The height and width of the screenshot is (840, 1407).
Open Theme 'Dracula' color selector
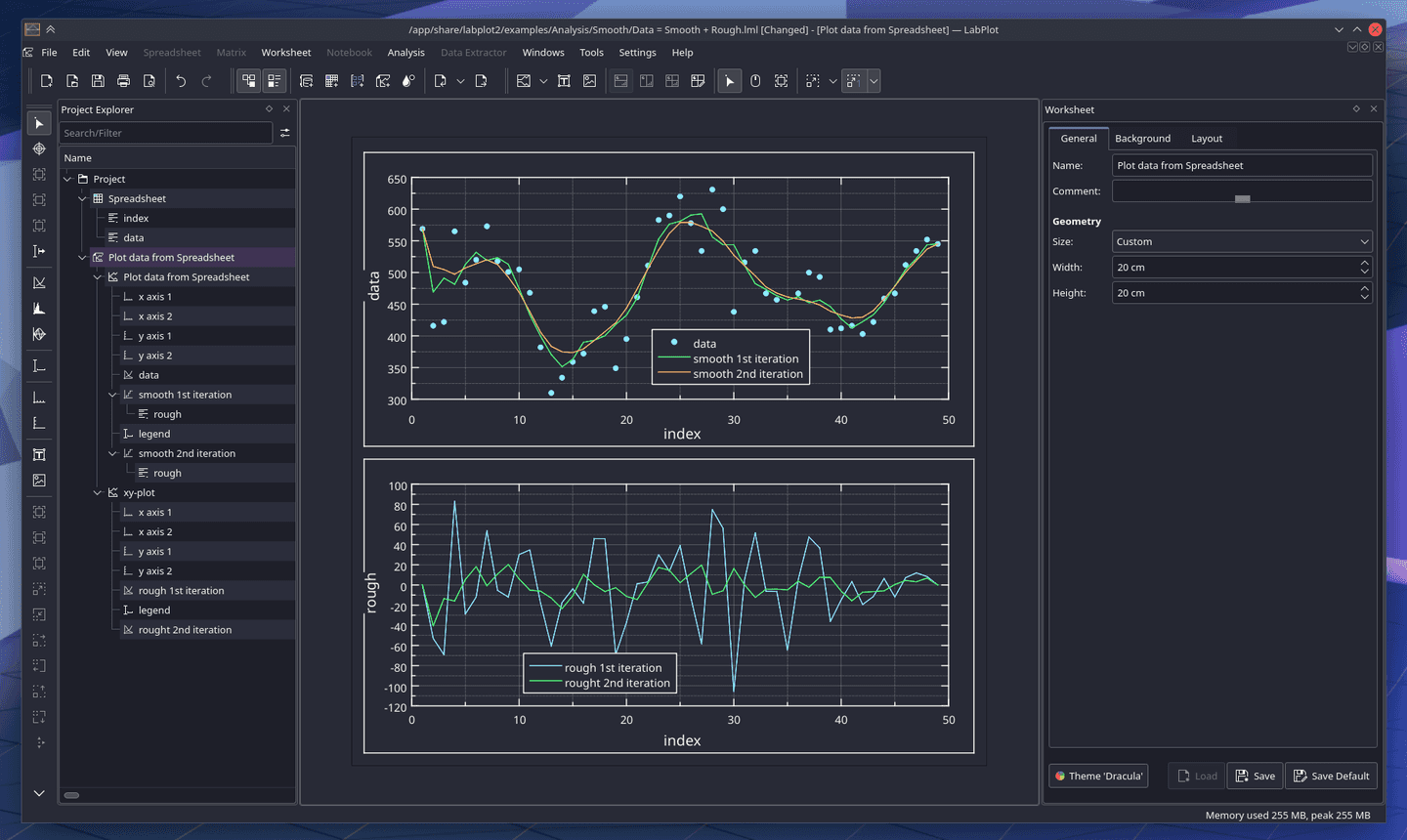(1098, 776)
